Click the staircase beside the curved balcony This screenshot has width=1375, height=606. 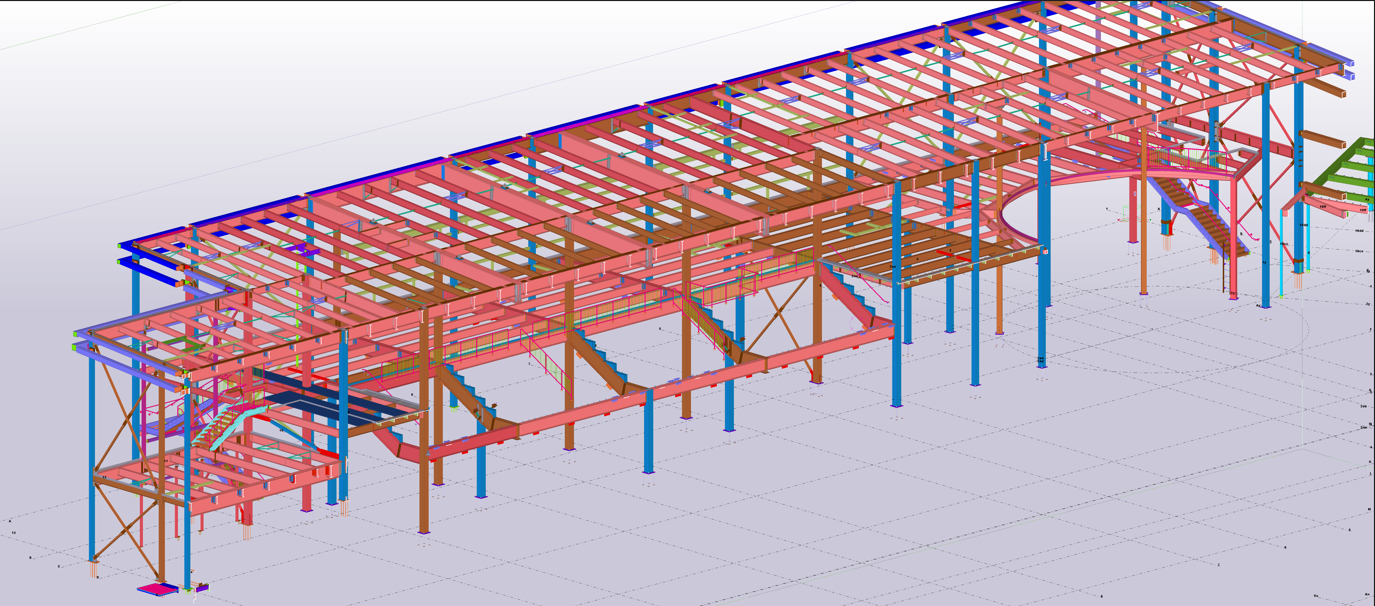(x=1203, y=215)
